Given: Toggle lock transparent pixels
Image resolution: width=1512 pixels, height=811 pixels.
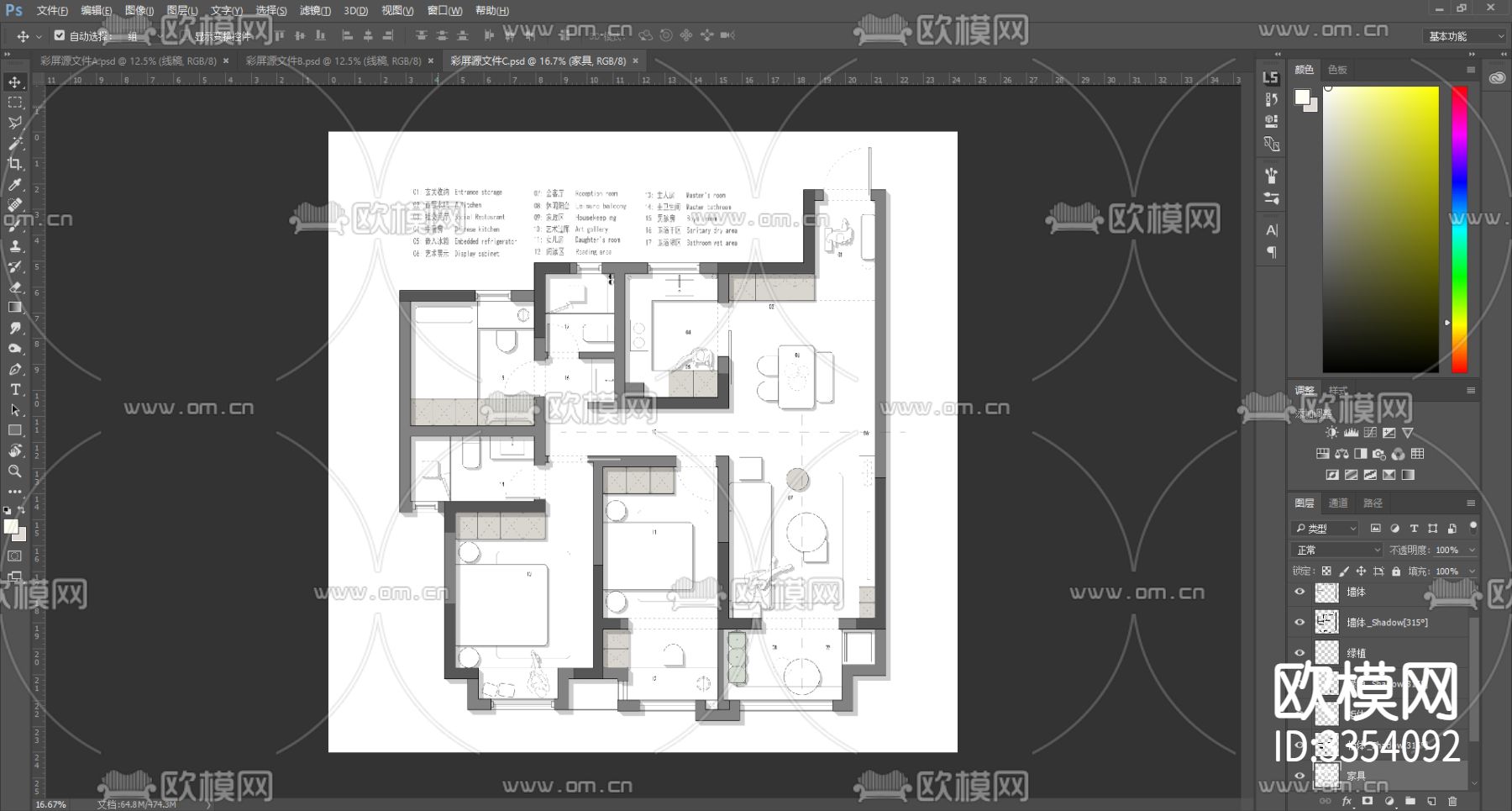Looking at the screenshot, I should pyautogui.click(x=1326, y=571).
